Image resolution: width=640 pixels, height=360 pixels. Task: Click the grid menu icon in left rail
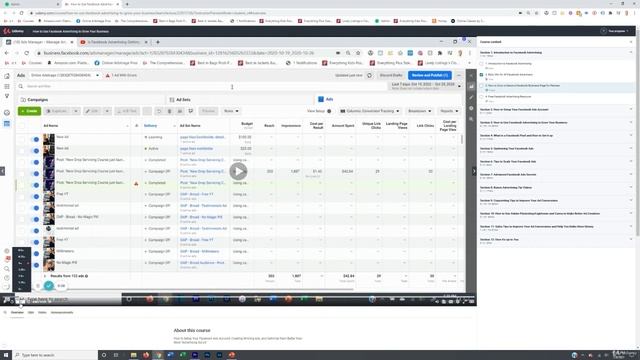[x=7, y=87]
